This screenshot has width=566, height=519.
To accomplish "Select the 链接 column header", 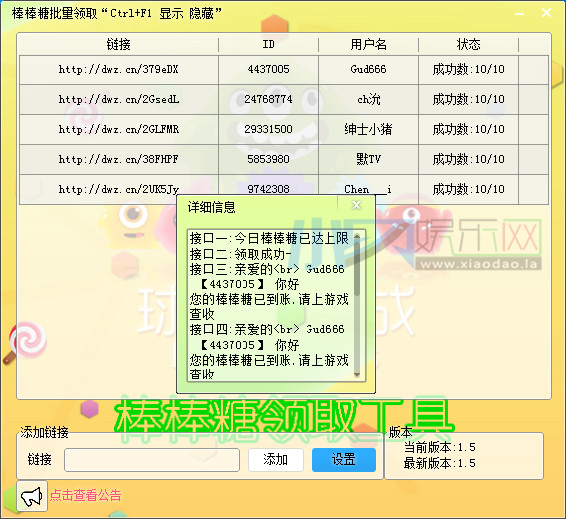I will point(118,44).
